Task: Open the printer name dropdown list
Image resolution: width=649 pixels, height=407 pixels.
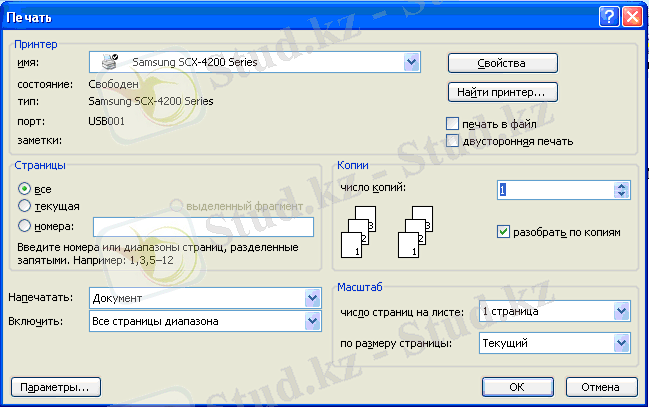Action: pyautogui.click(x=411, y=63)
